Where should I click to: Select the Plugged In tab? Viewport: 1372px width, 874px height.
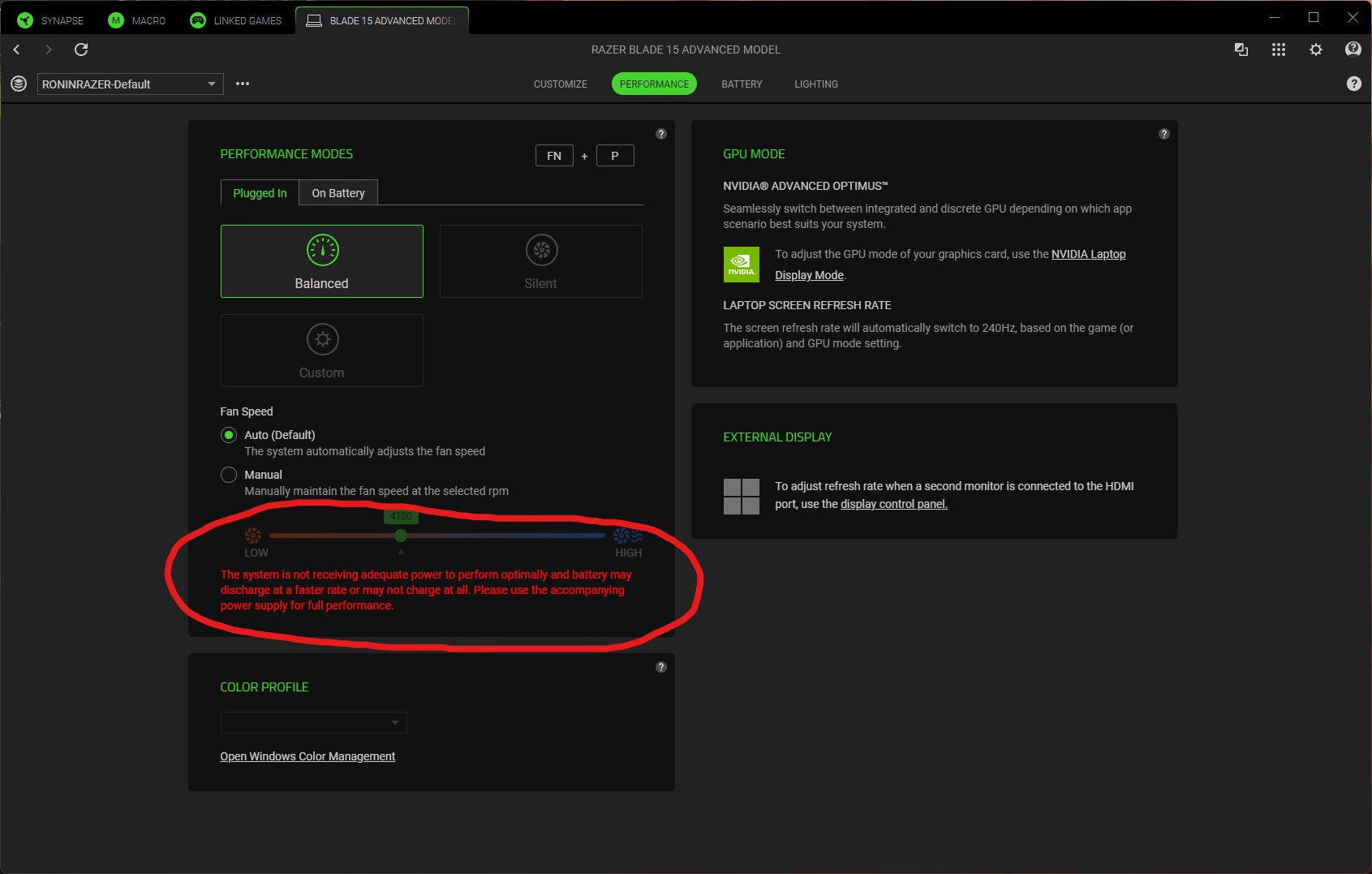[x=260, y=193]
